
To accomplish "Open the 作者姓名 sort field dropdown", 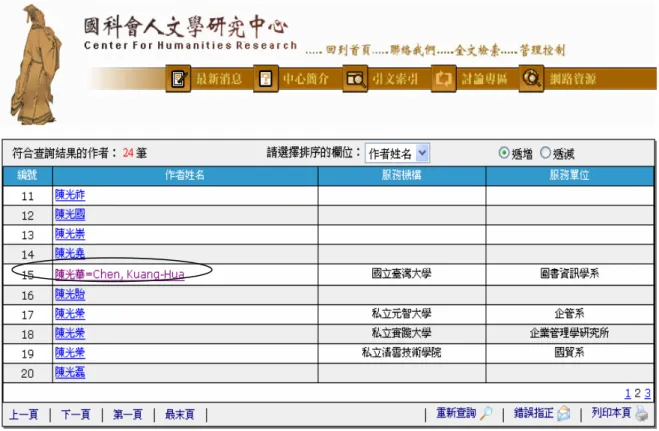I will (x=397, y=153).
